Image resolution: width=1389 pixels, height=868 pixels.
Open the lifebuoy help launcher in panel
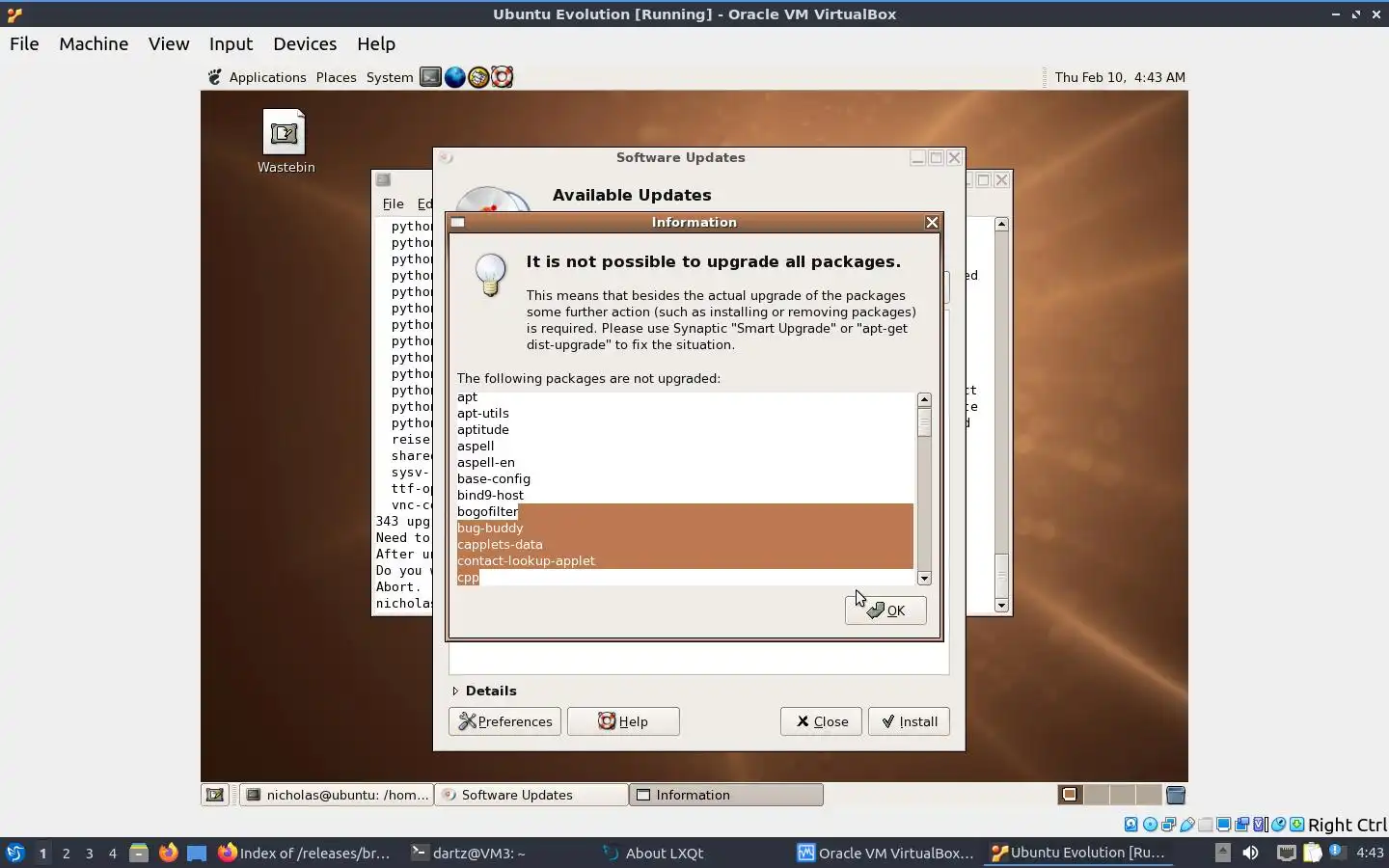pyautogui.click(x=502, y=77)
